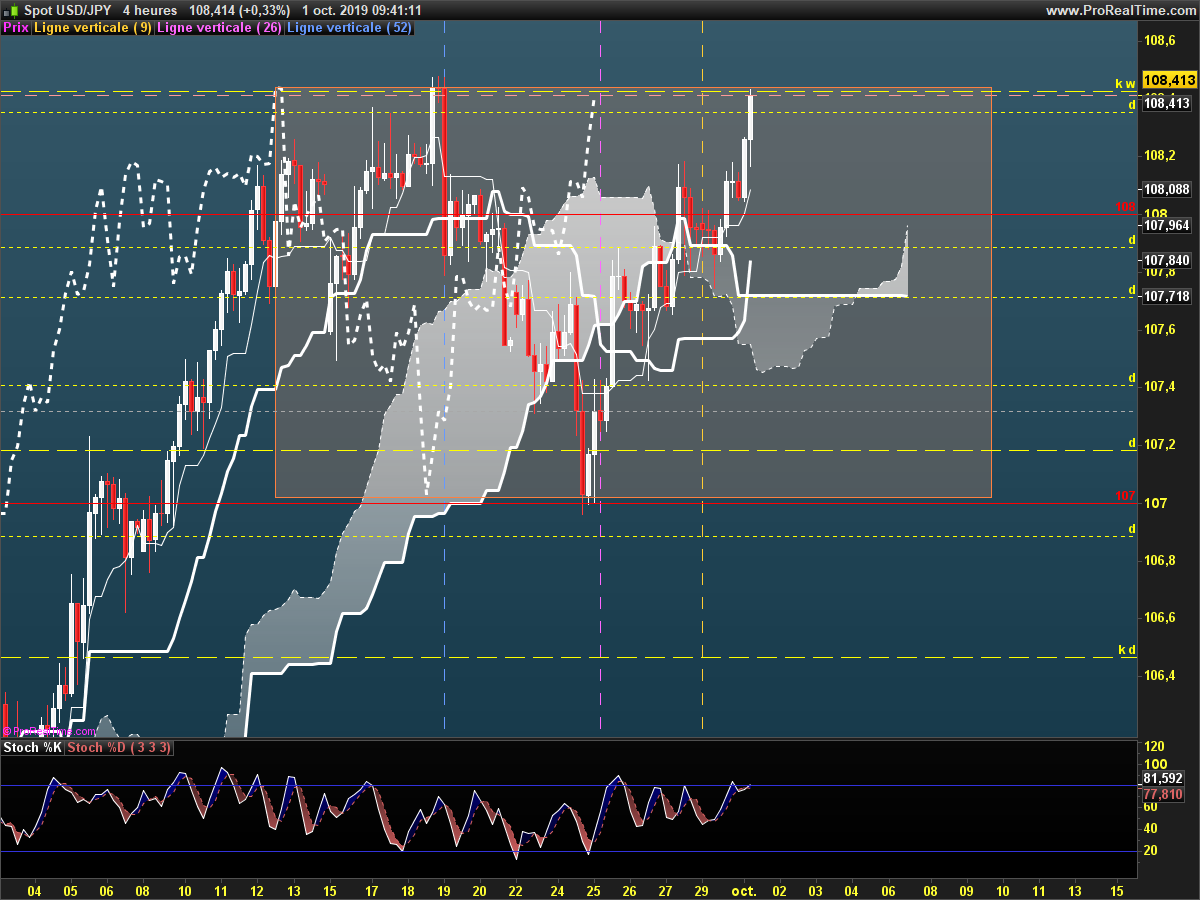Click the oct. date axis label
This screenshot has width=1200, height=900.
[743, 890]
